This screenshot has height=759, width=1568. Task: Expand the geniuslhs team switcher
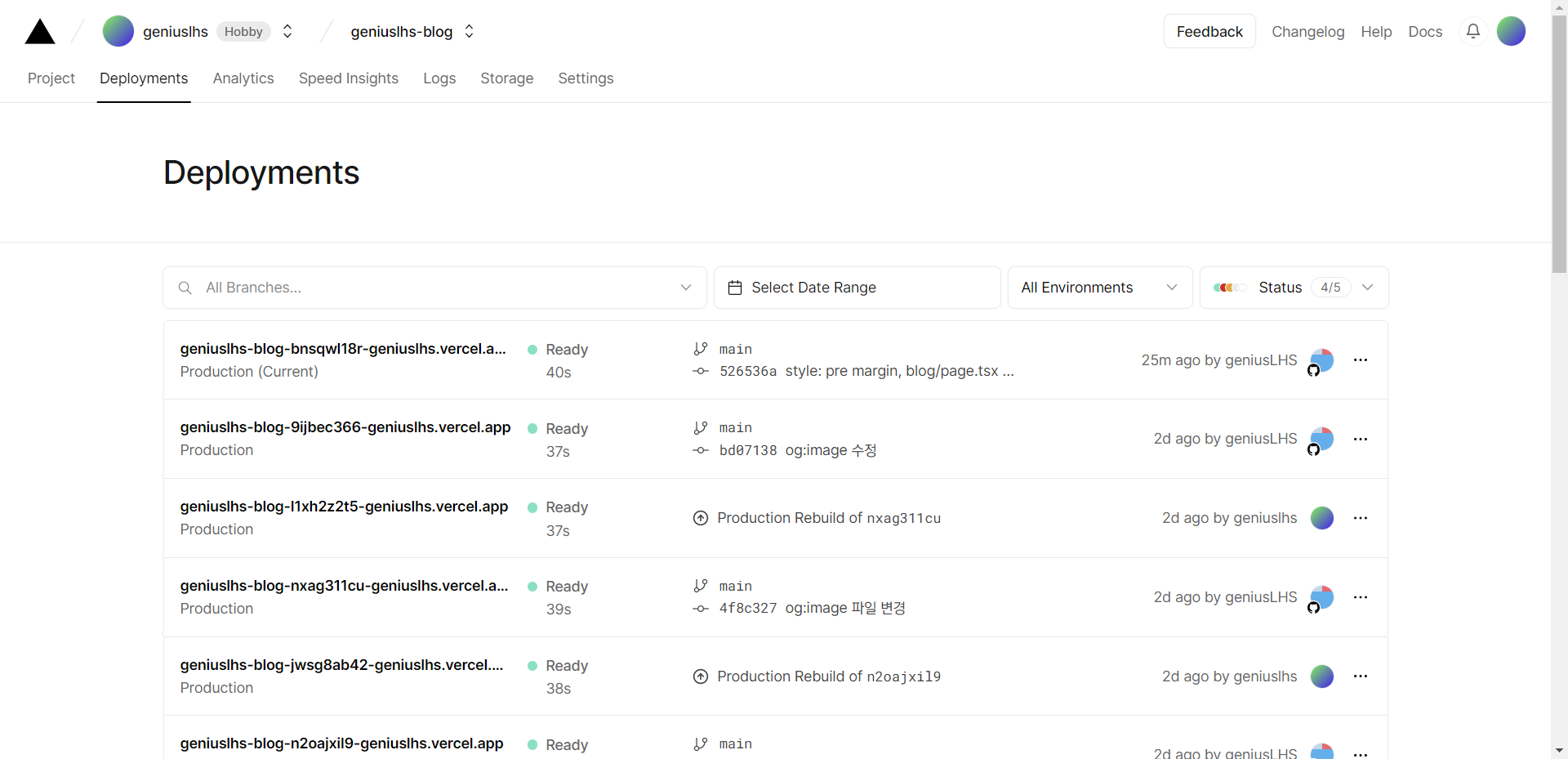click(x=287, y=31)
